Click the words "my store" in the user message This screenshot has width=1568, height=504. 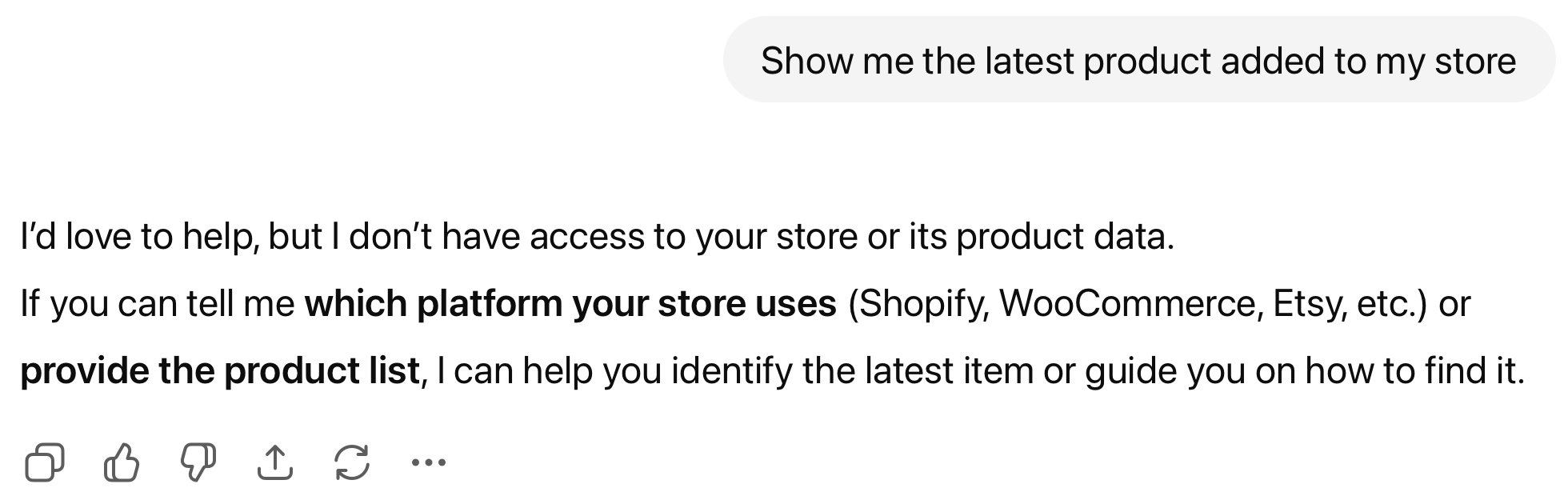1445,61
